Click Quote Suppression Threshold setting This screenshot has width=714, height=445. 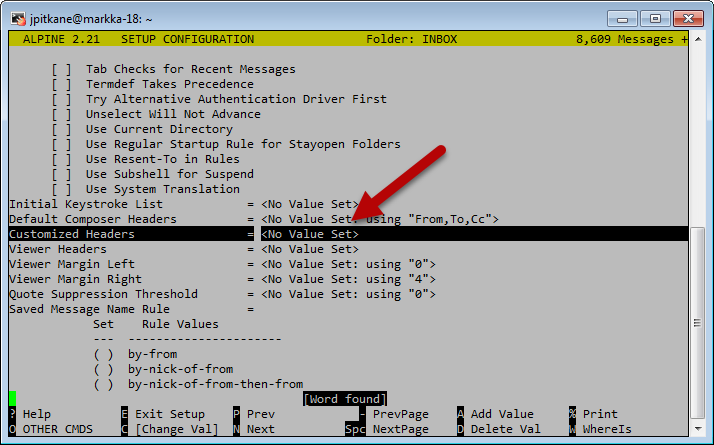click(103, 294)
